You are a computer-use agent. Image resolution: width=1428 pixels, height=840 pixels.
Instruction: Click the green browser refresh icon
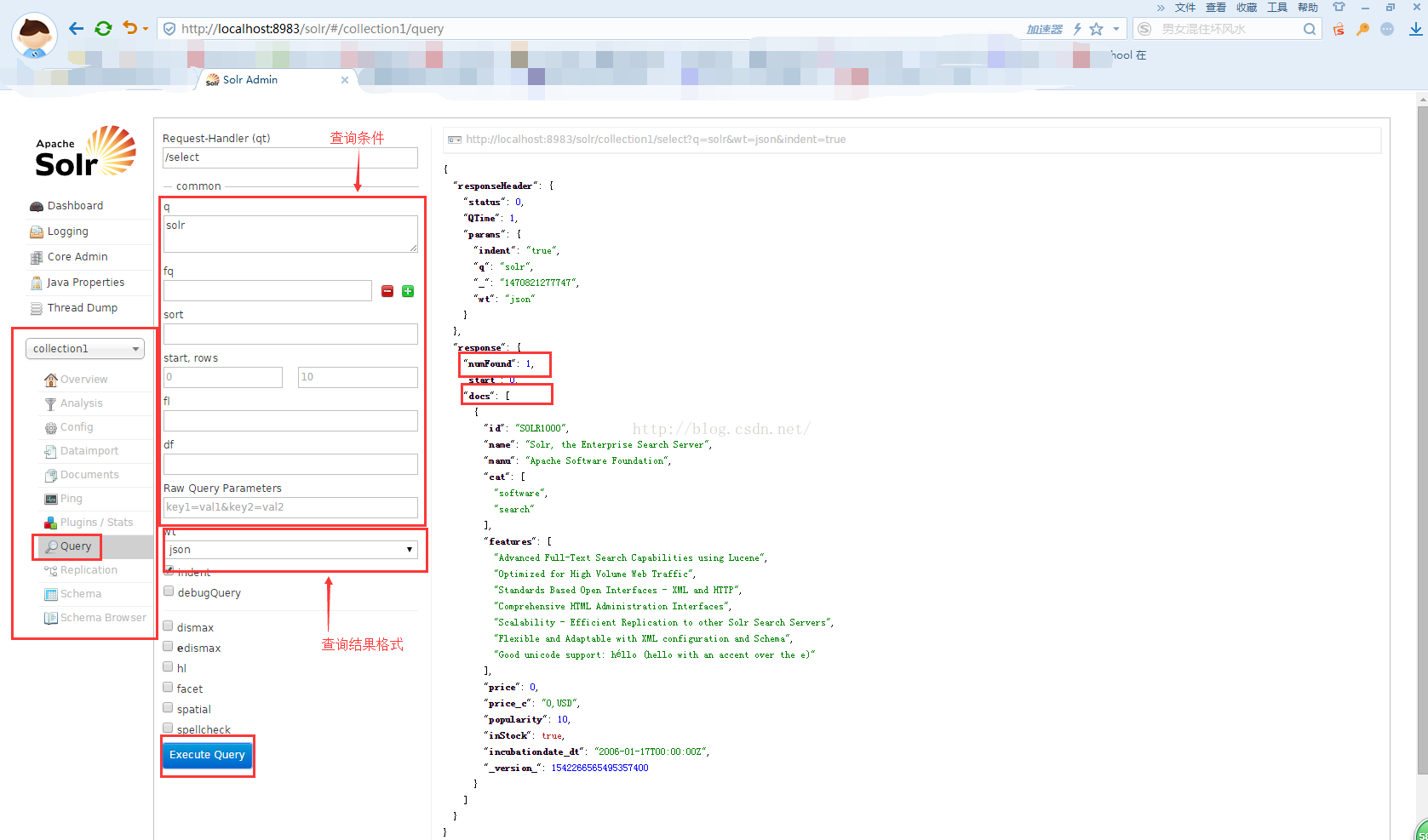coord(103,29)
